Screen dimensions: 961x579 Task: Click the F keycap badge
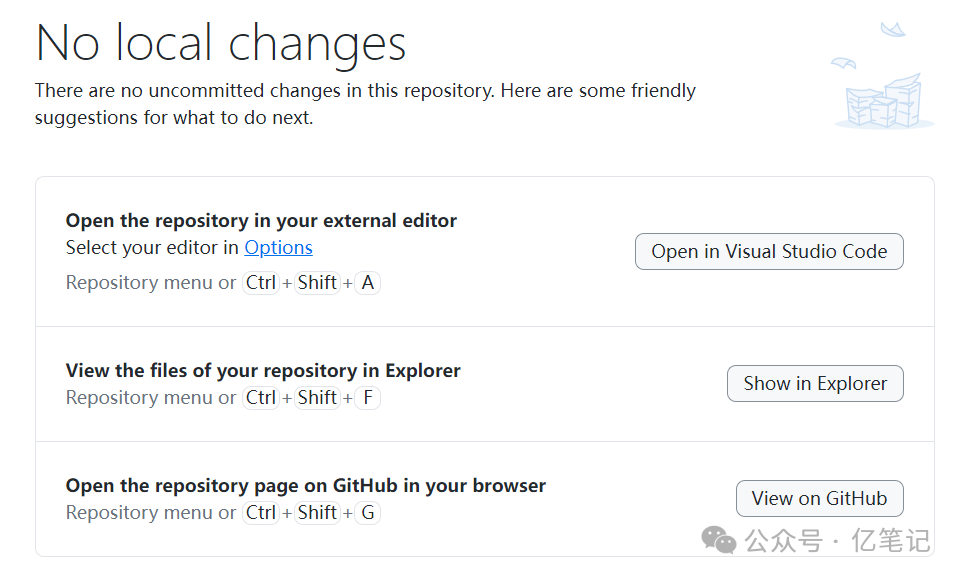(367, 397)
